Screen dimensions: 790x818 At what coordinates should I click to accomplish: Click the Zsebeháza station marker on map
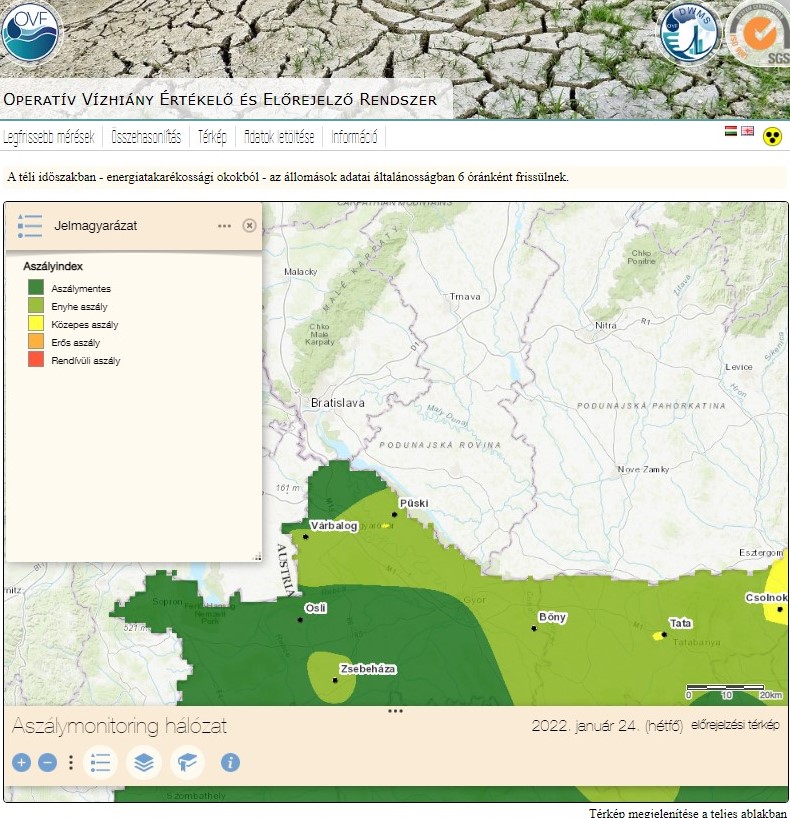[336, 680]
